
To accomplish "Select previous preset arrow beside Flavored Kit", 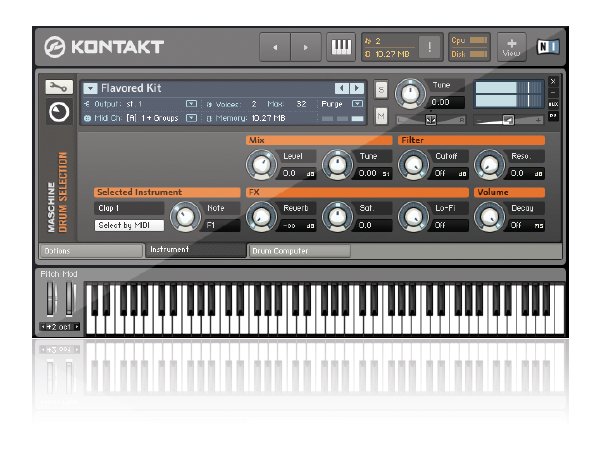I will [x=341, y=88].
